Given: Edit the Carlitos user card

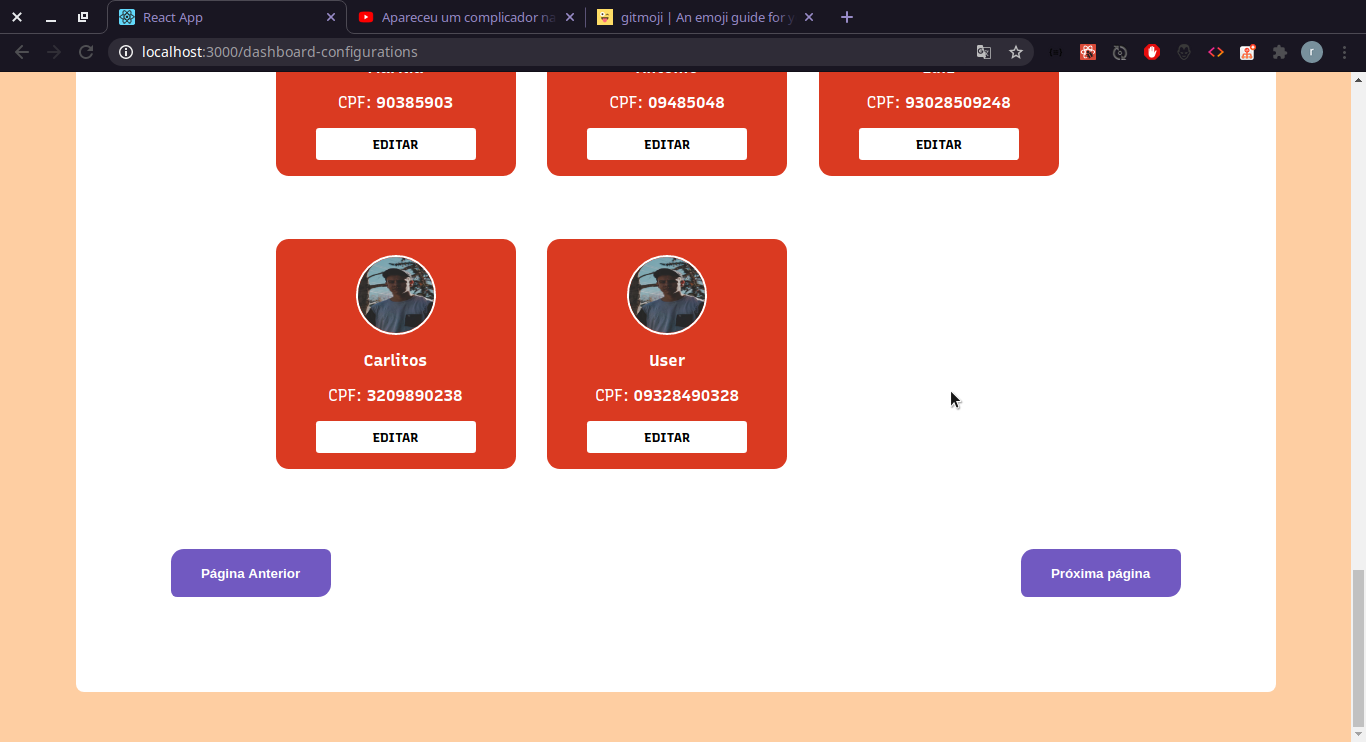Looking at the screenshot, I should click(396, 437).
